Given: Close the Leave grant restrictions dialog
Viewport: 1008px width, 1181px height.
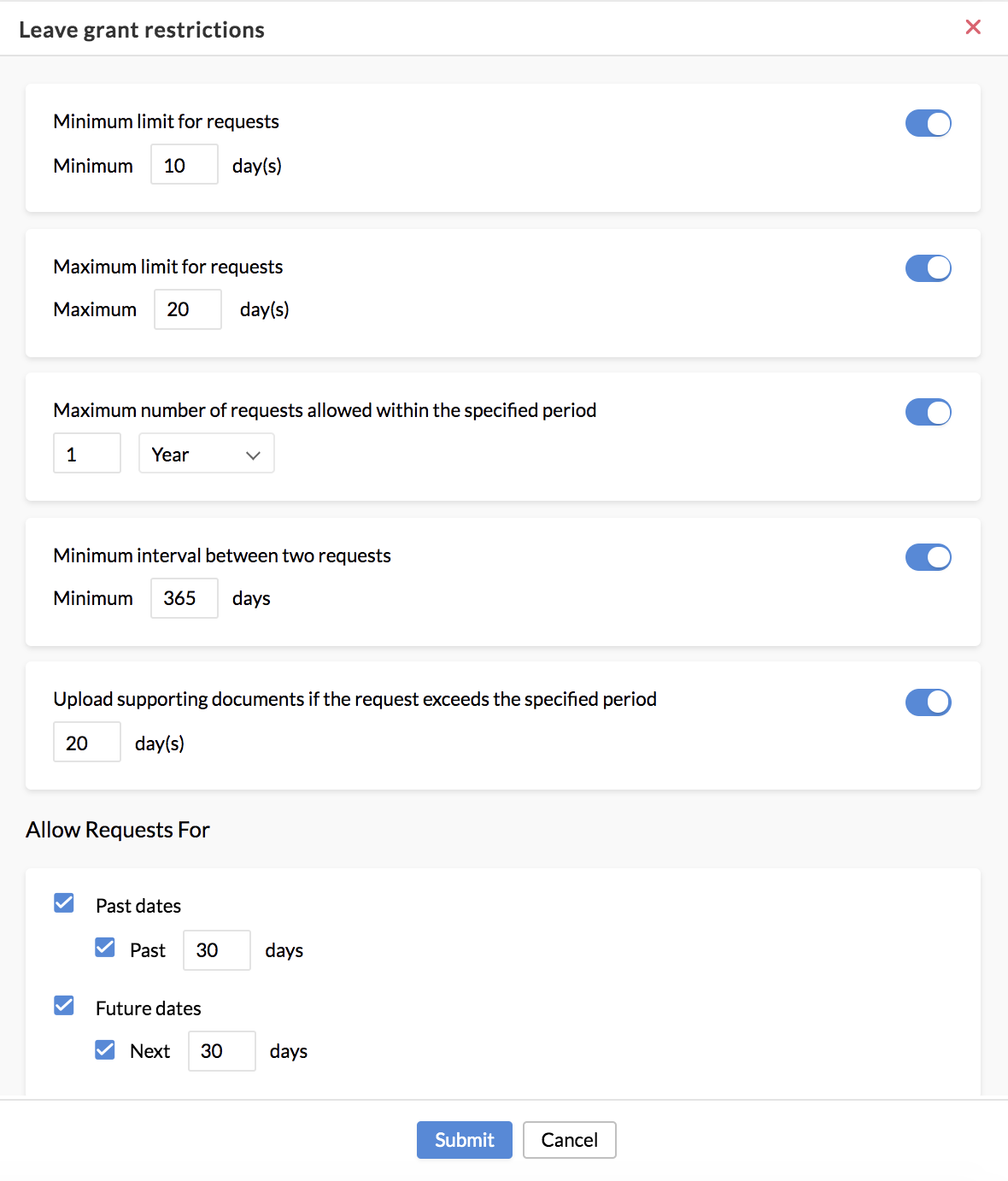Looking at the screenshot, I should [972, 27].
